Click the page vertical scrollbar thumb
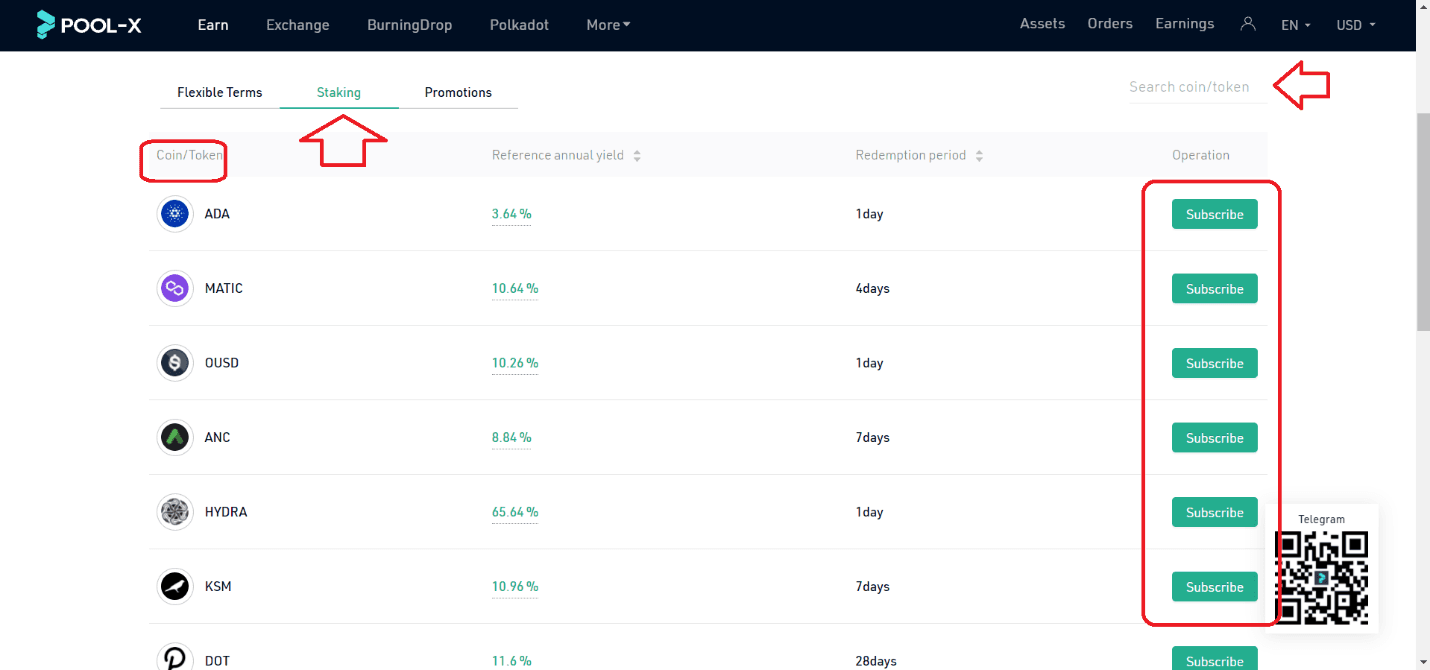The height and width of the screenshot is (670, 1430). pos(1423,221)
